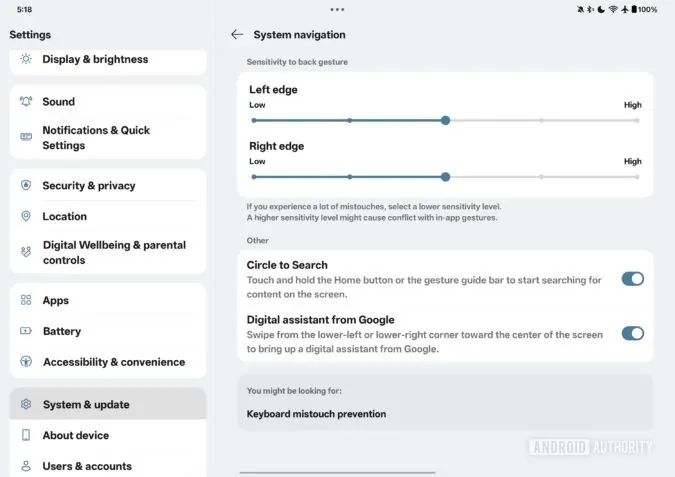Click the Wi-Fi status bar icon
675x477 pixels.
(613, 9)
